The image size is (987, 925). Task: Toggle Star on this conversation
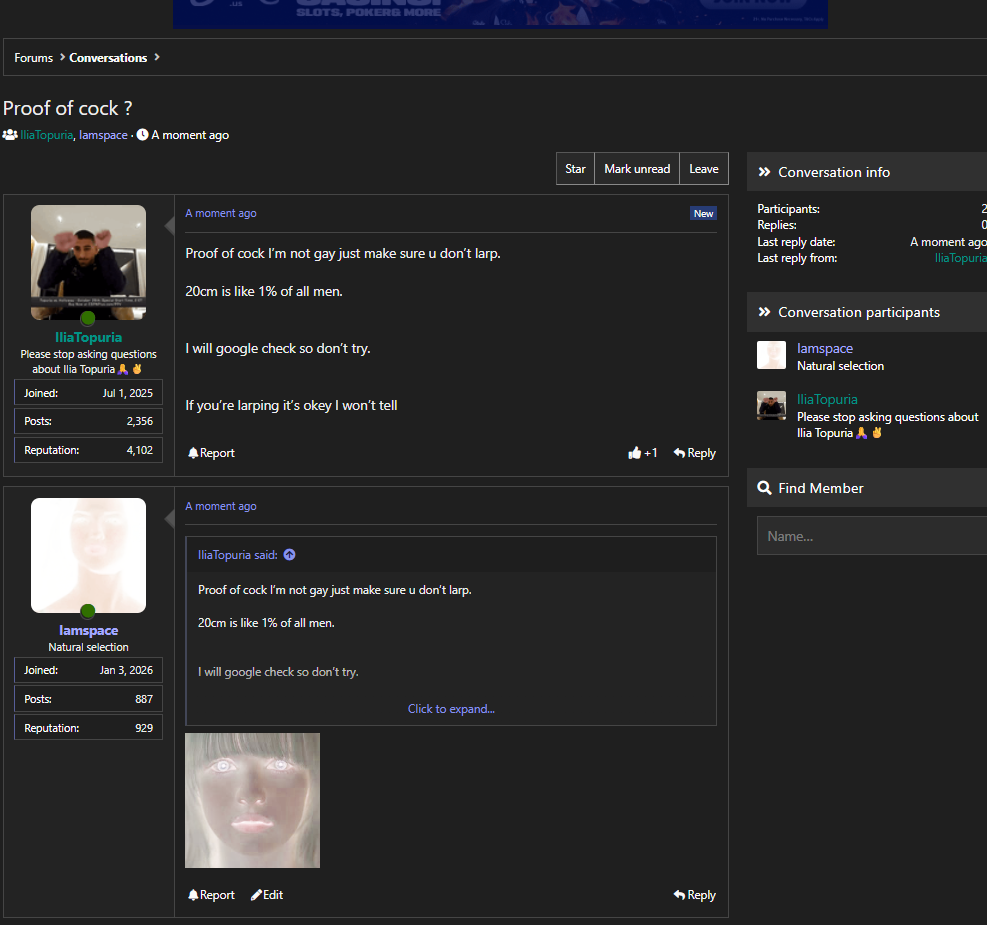pos(575,169)
